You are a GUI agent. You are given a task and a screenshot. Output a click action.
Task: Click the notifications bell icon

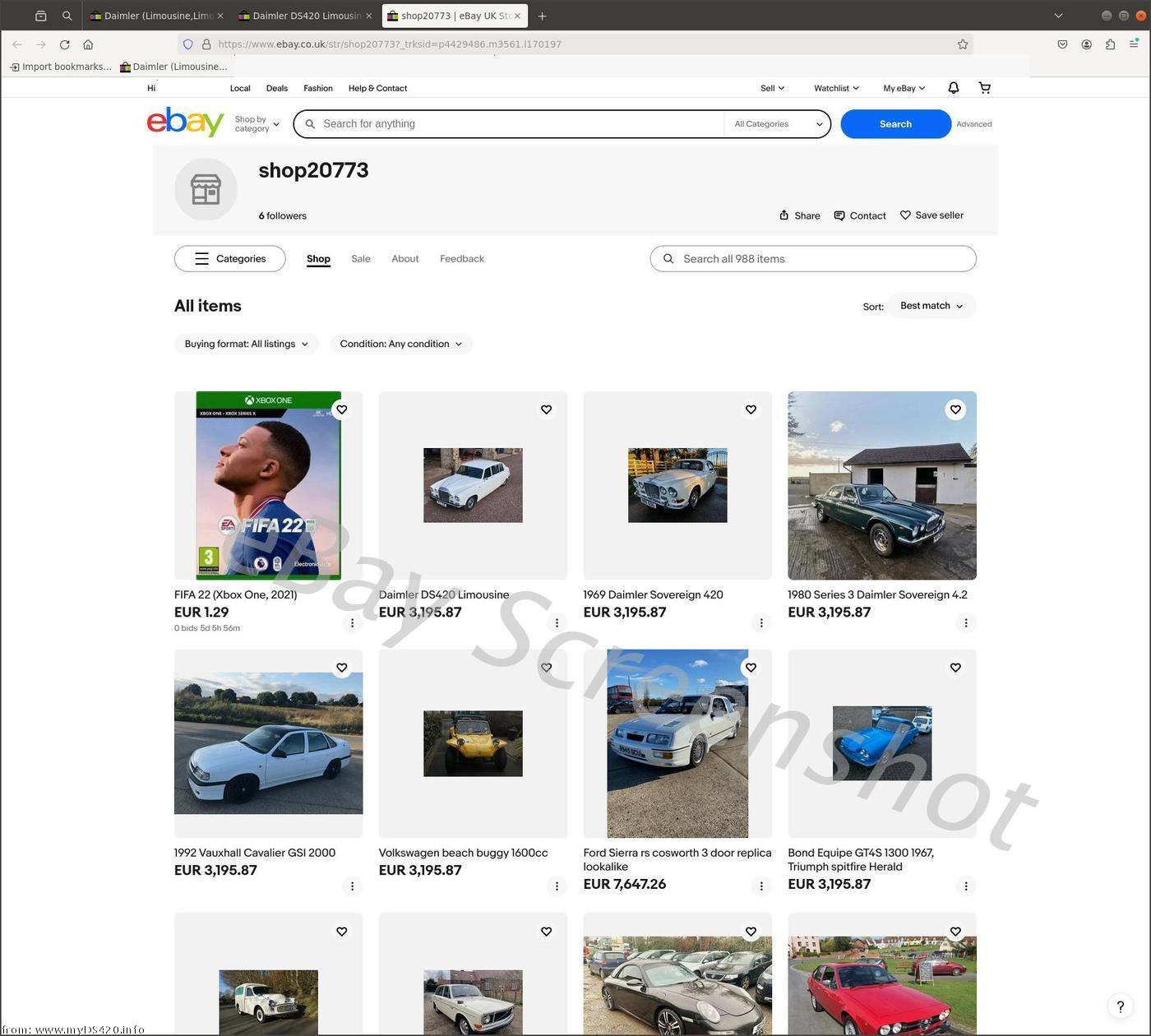[x=953, y=88]
